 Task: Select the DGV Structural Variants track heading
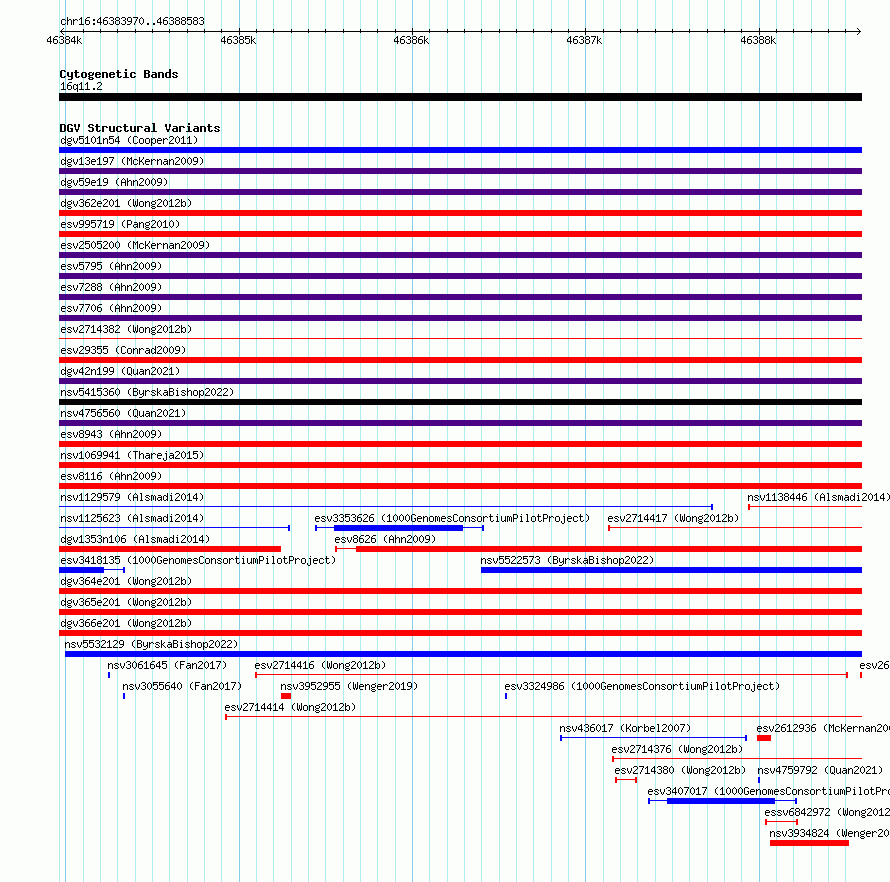140,128
